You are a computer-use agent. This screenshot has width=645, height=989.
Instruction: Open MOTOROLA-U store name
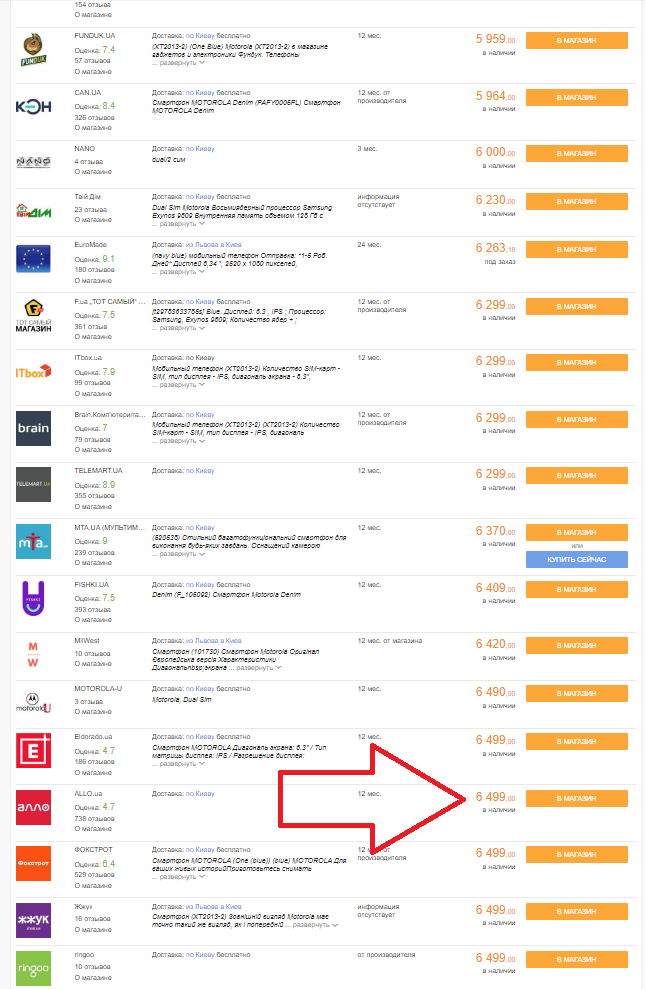tap(98, 689)
